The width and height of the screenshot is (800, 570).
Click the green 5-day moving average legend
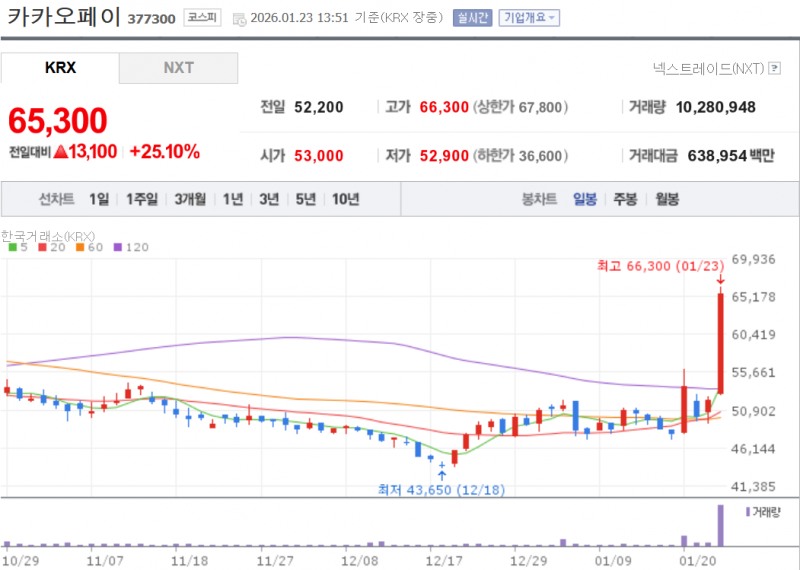(18, 247)
